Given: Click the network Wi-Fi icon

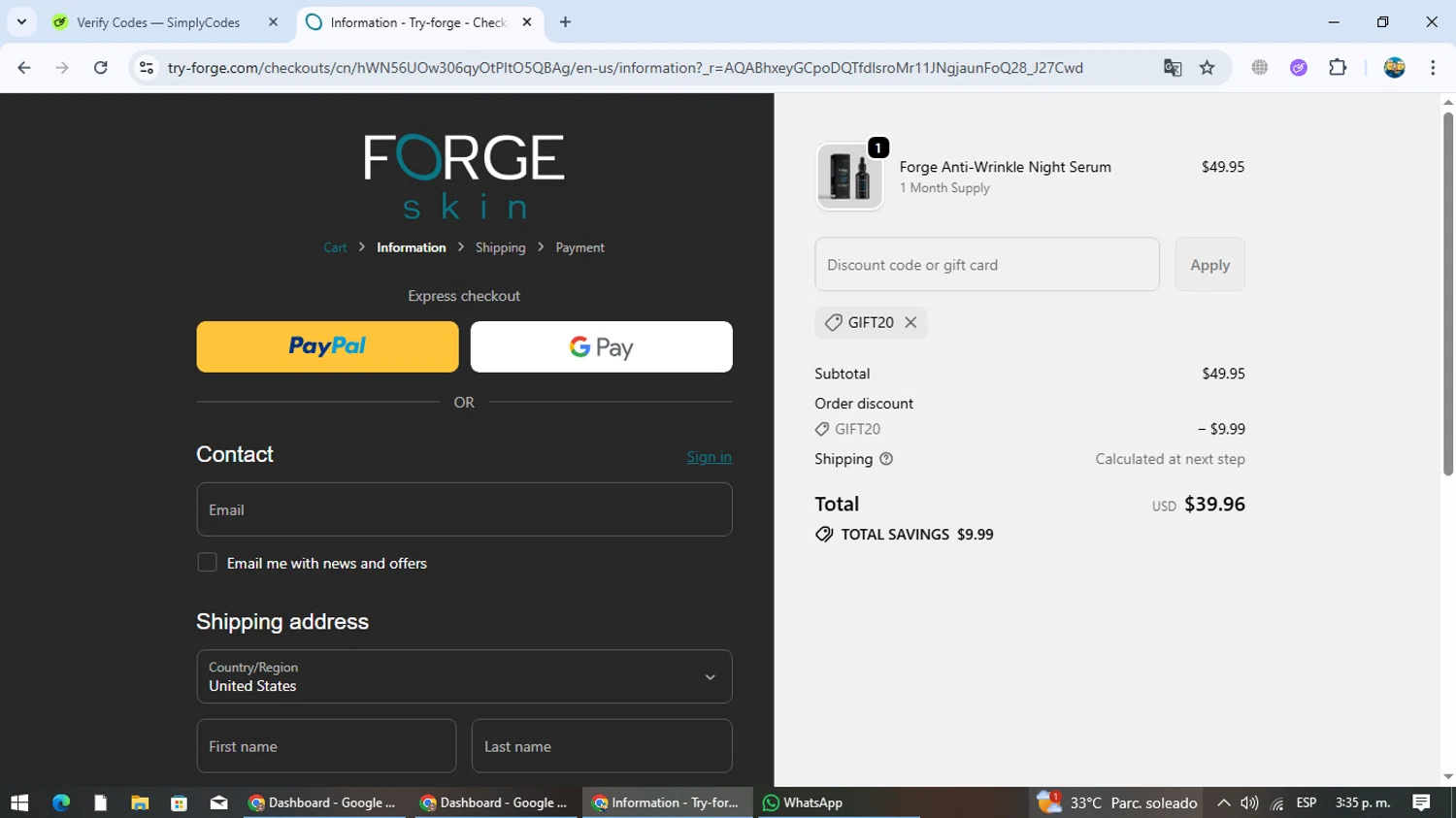Looking at the screenshot, I should [x=1277, y=802].
